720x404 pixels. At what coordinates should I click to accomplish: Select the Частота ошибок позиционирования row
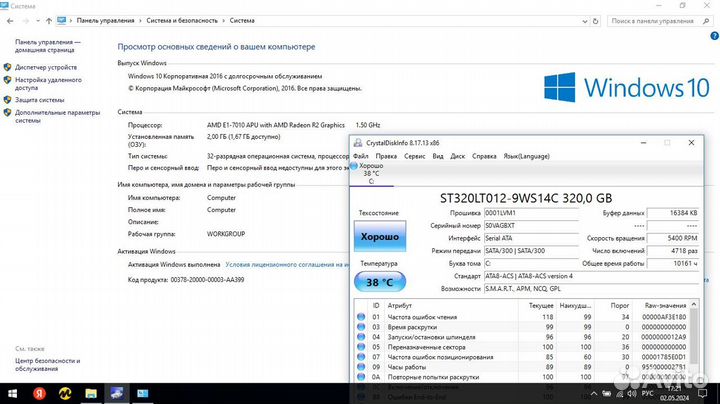click(x=522, y=357)
